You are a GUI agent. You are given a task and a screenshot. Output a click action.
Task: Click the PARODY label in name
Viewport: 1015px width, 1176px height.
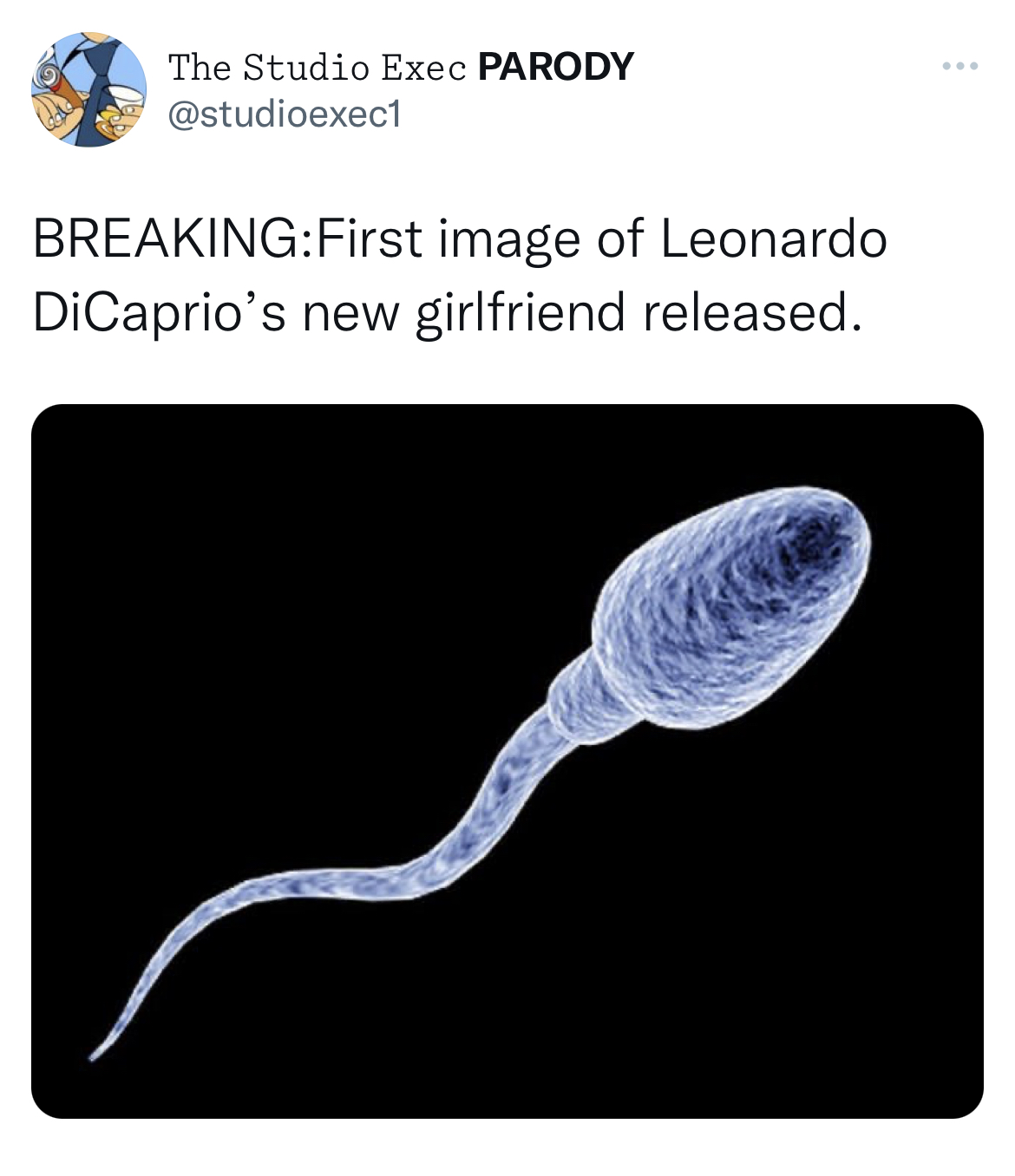[555, 67]
